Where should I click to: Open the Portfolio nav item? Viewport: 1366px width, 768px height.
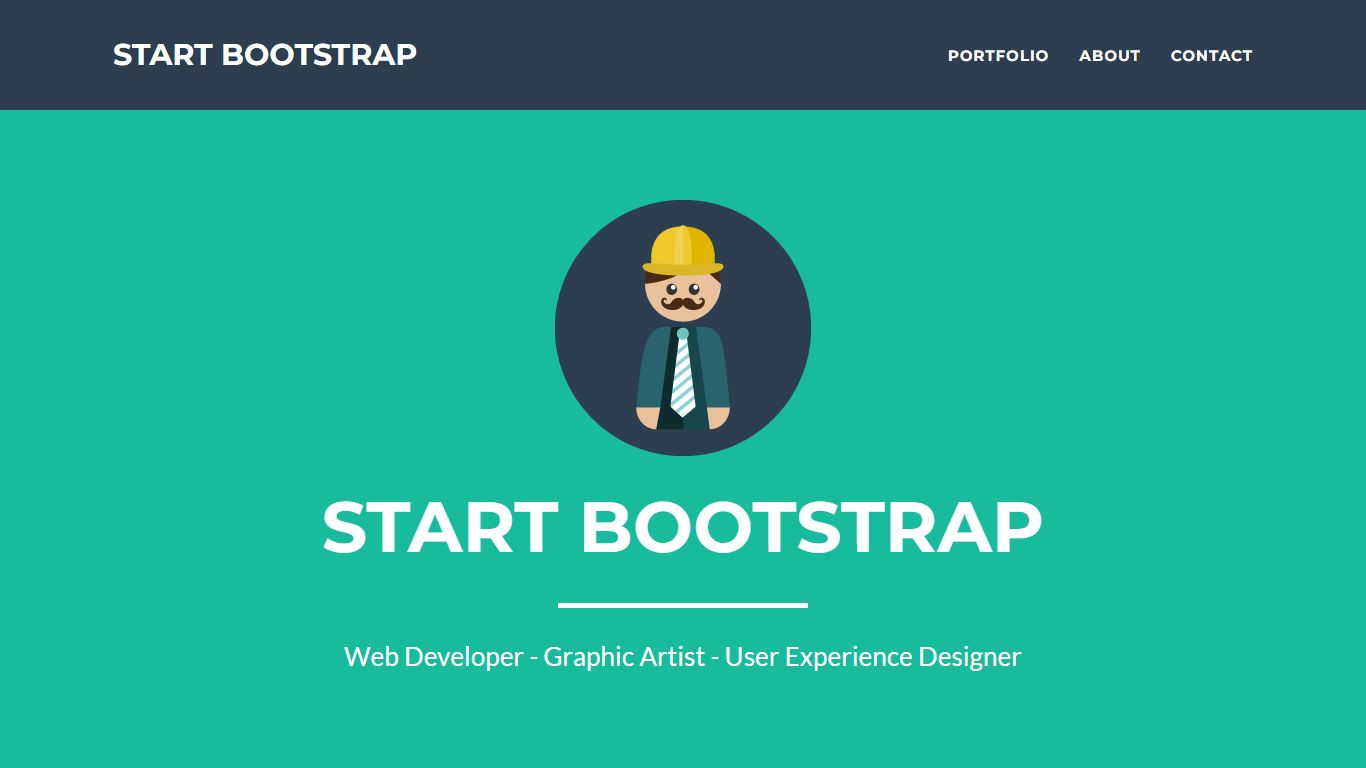[997, 56]
